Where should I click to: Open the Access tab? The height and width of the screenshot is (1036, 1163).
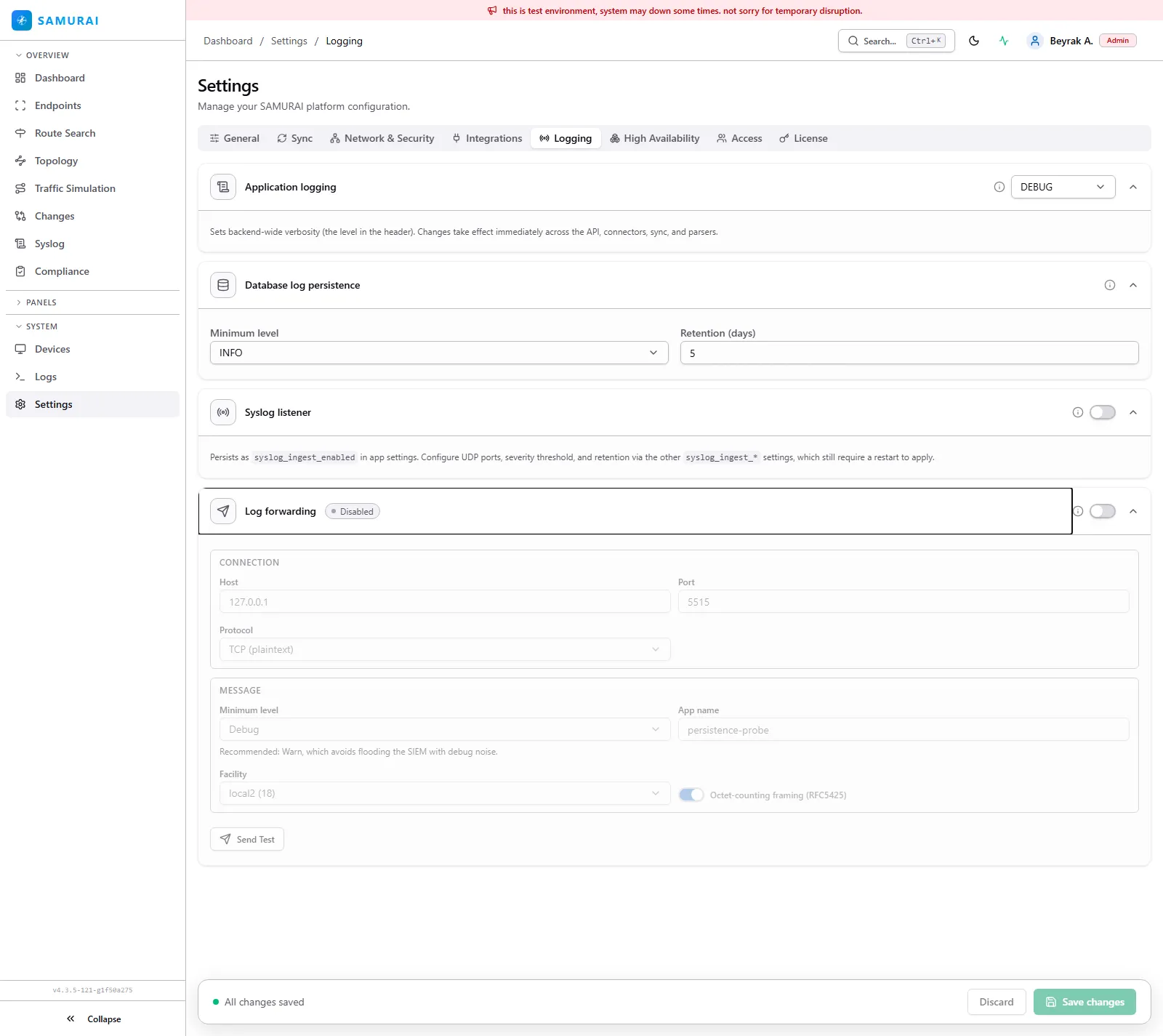pos(739,138)
